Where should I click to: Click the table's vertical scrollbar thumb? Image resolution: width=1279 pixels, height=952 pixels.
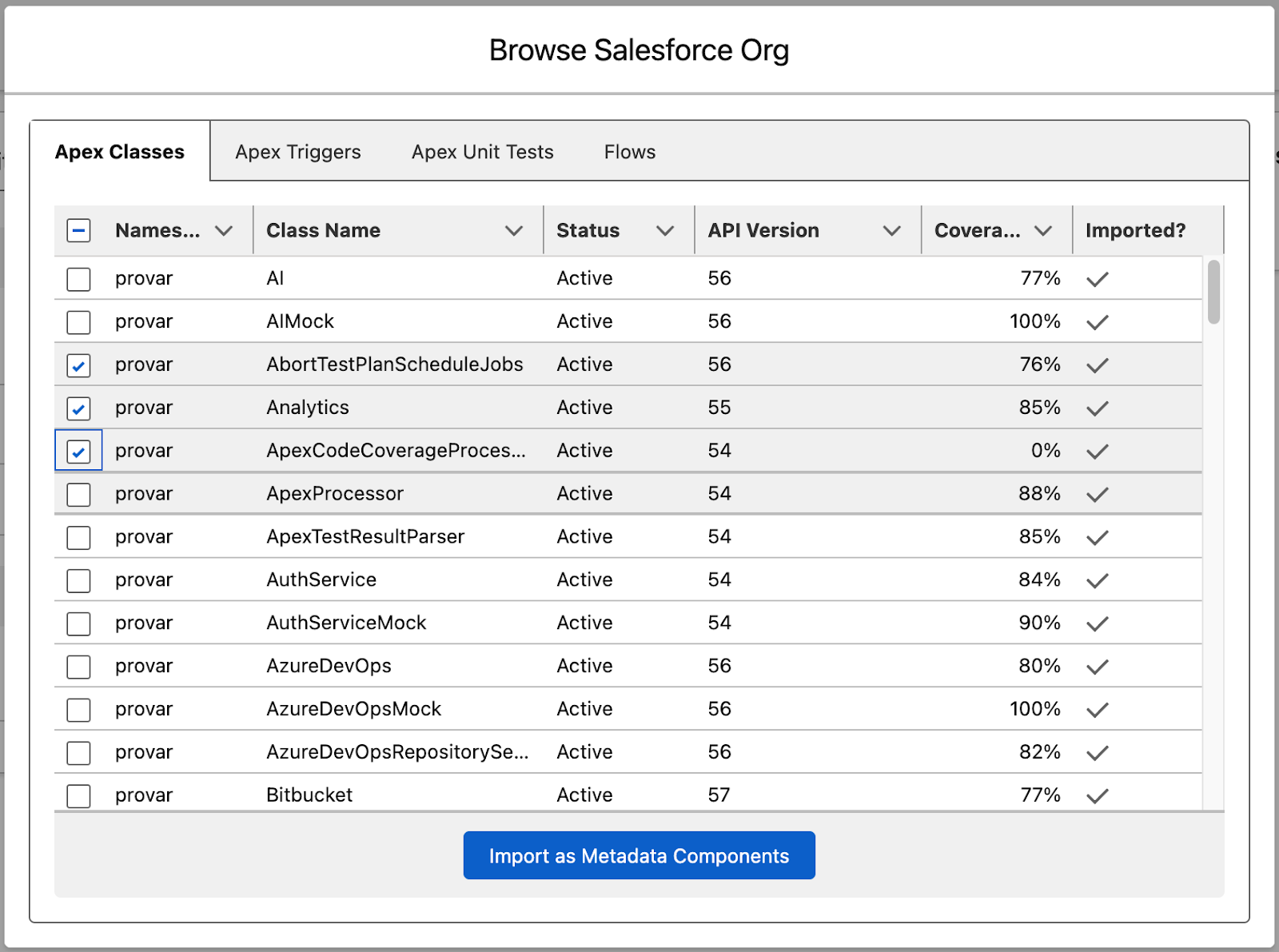pos(1213,292)
